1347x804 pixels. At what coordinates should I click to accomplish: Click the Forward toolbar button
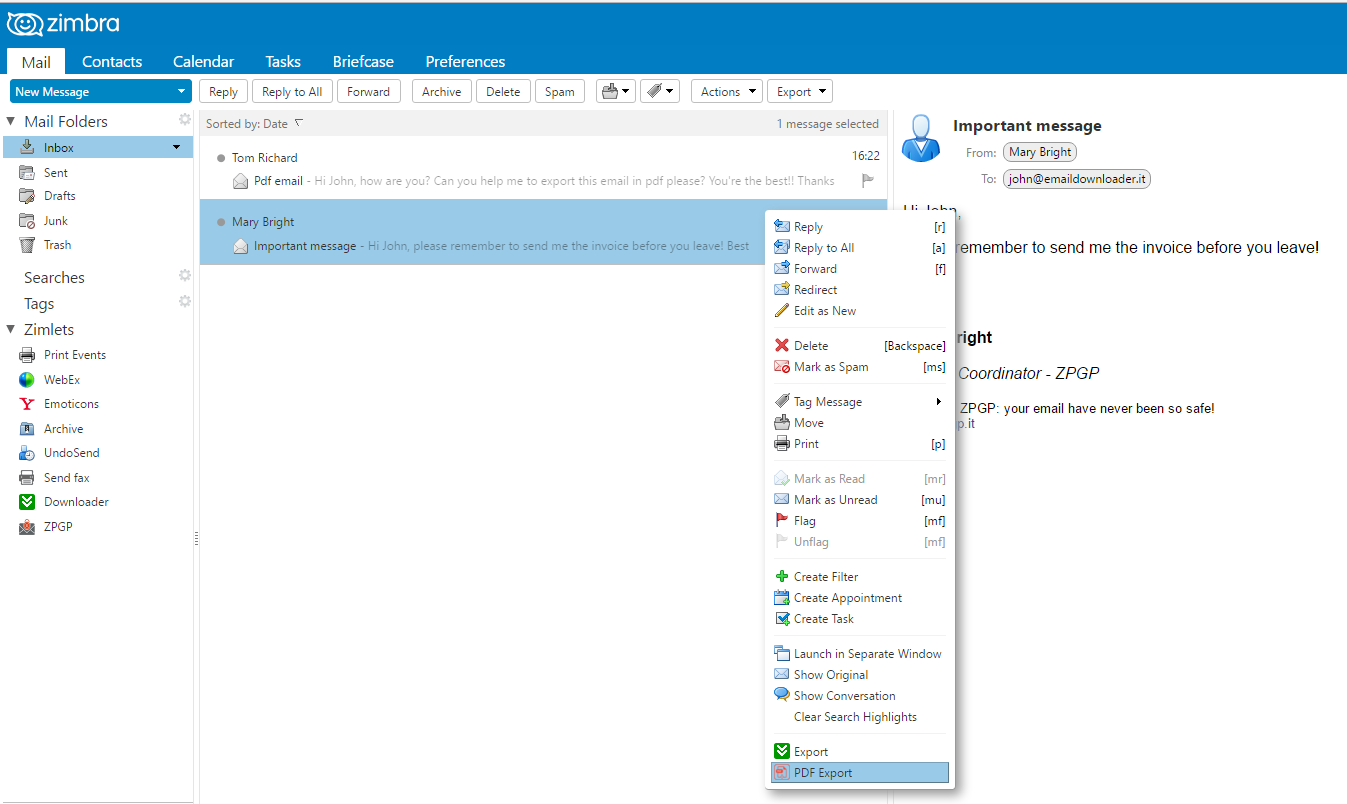coord(369,91)
